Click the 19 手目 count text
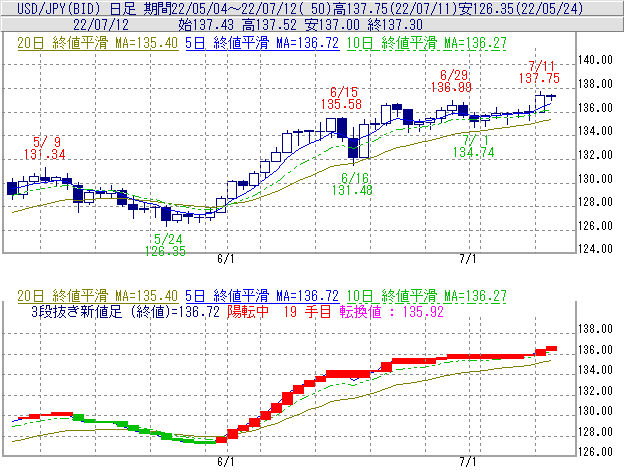Image resolution: width=624 pixels, height=475 pixels. coord(307,312)
